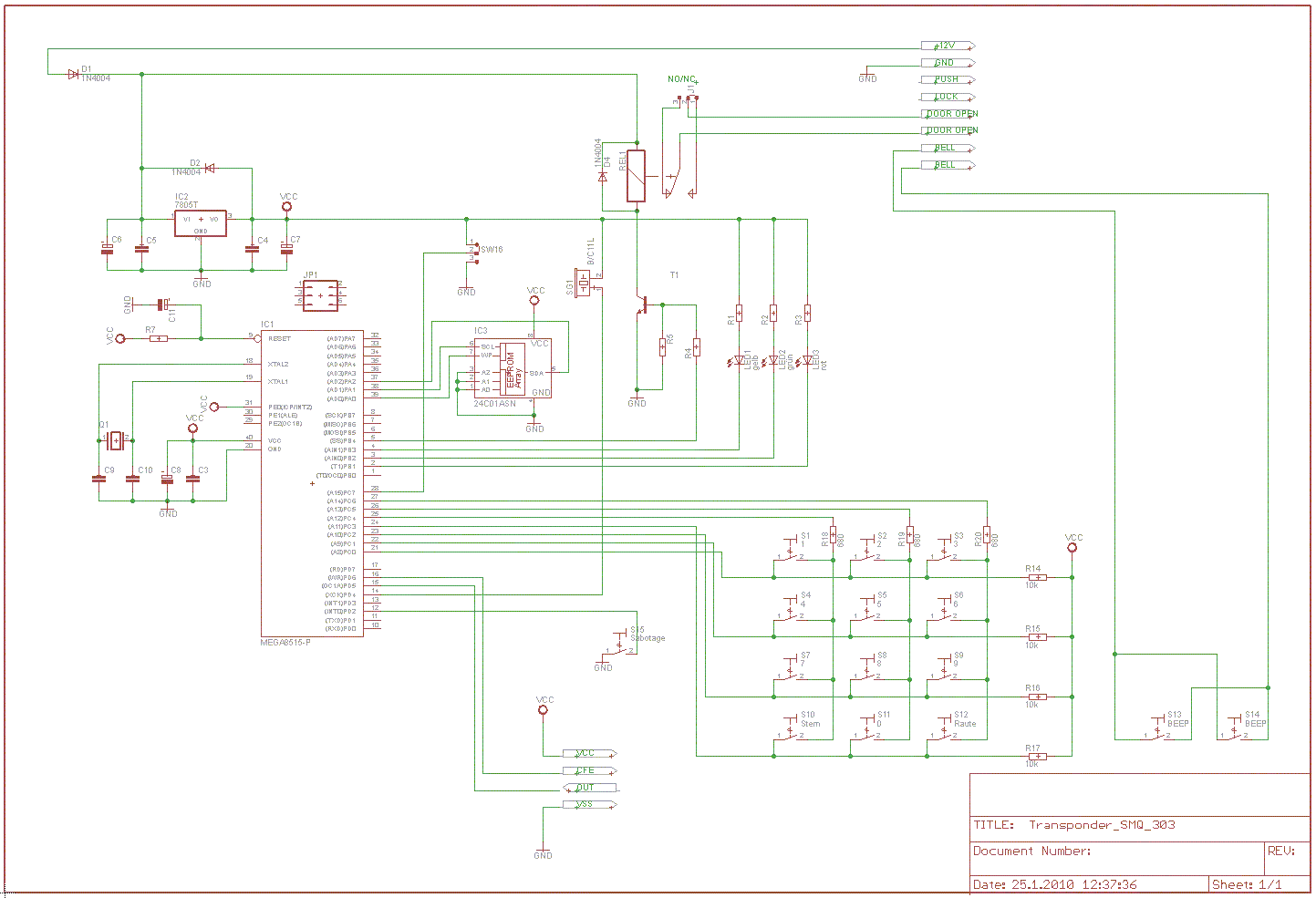1316x898 pixels.
Task: Select resistor R5 near the transistor
Action: pos(663,347)
